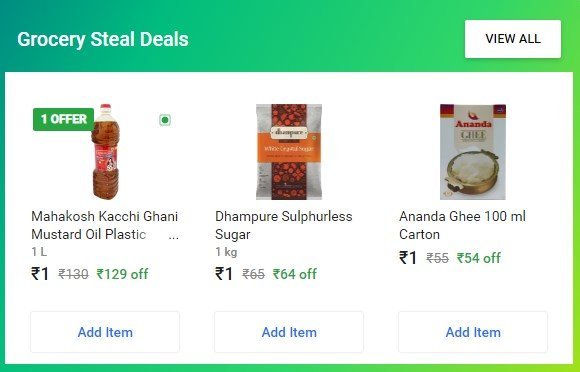Viewport: 580px width, 372px height.
Task: Click the ₹54 off discount label
Action: 479,258
